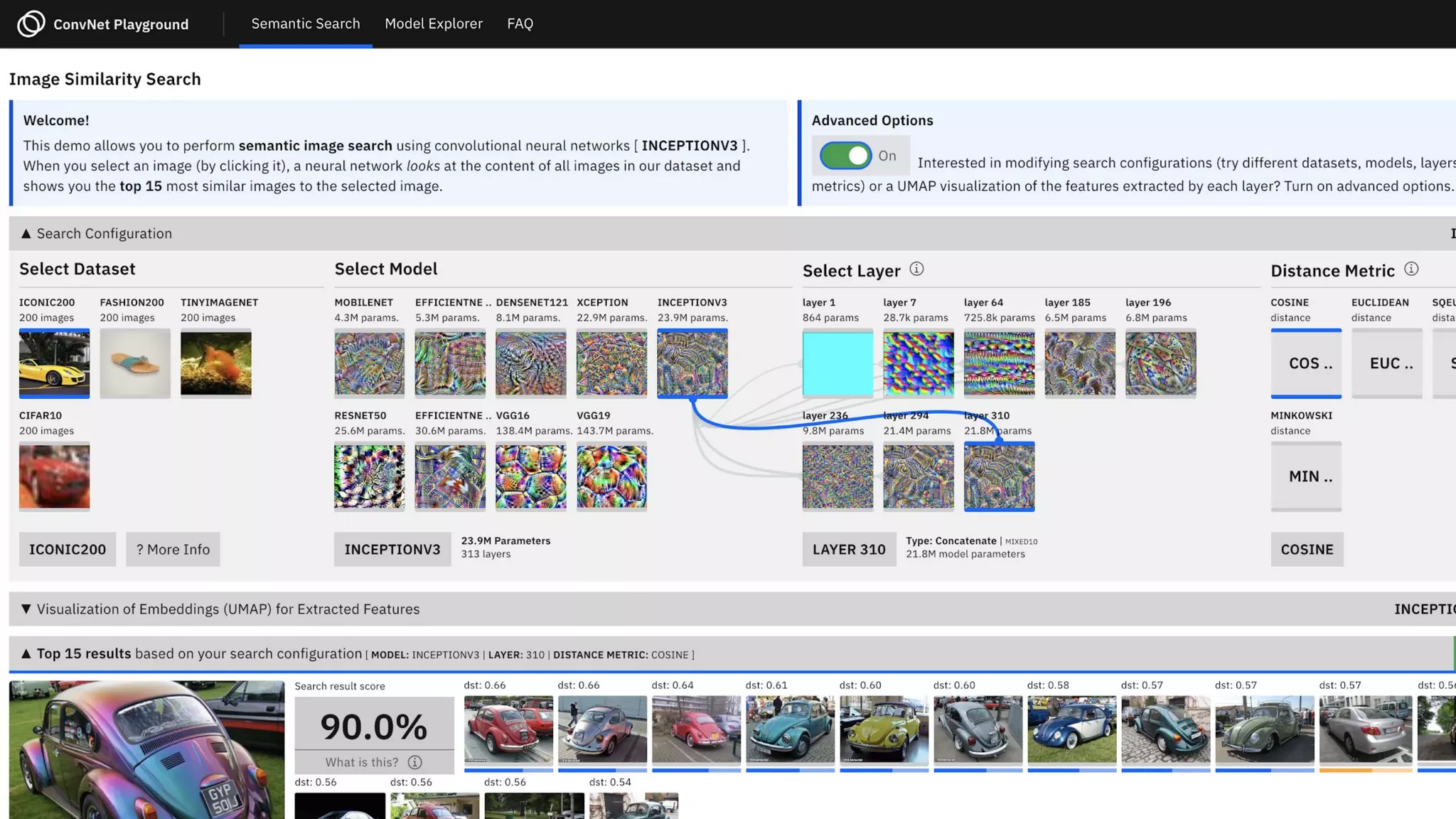Select the VGG16 model visualization tile

click(530, 476)
